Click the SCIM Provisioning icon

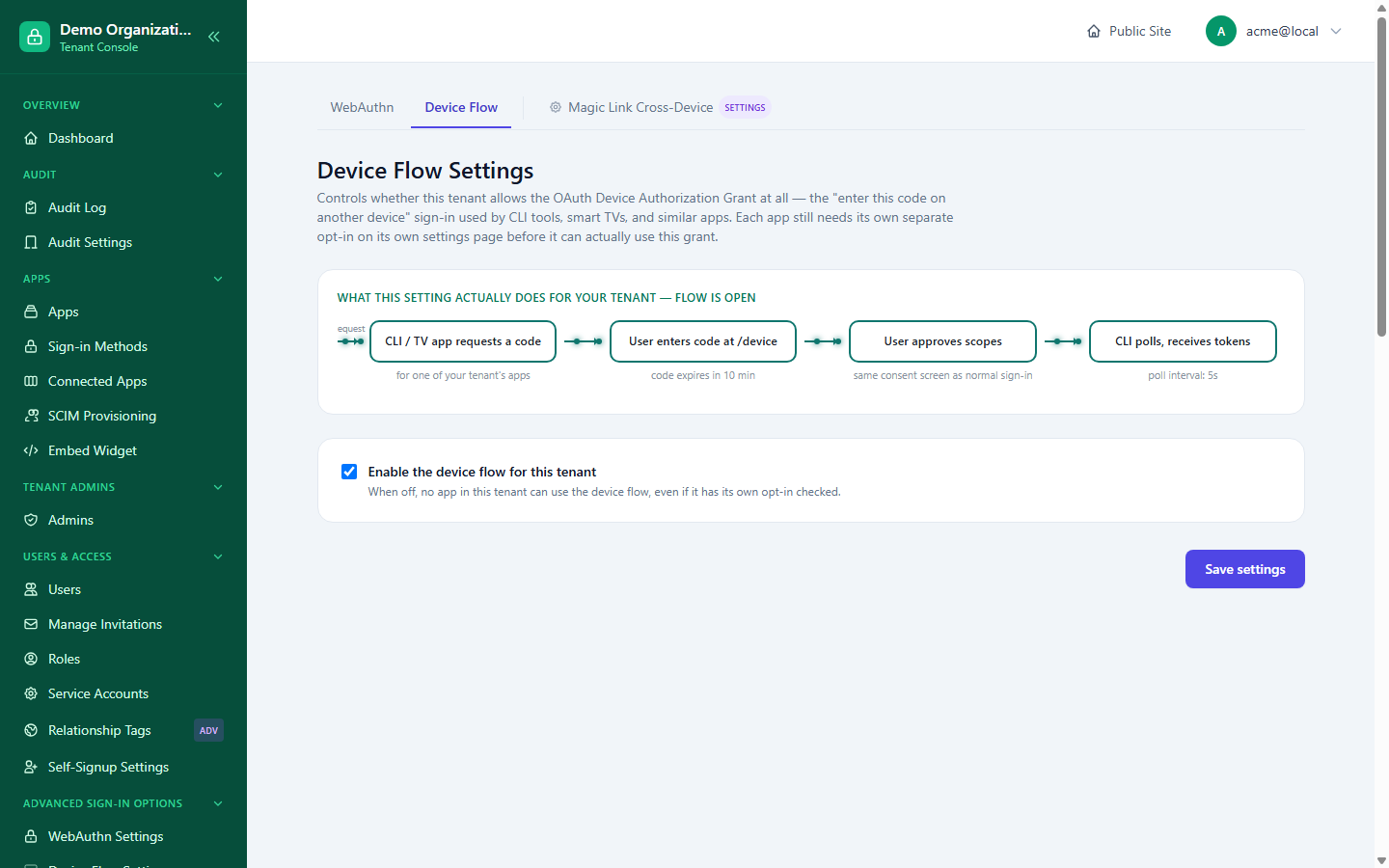[x=31, y=416]
